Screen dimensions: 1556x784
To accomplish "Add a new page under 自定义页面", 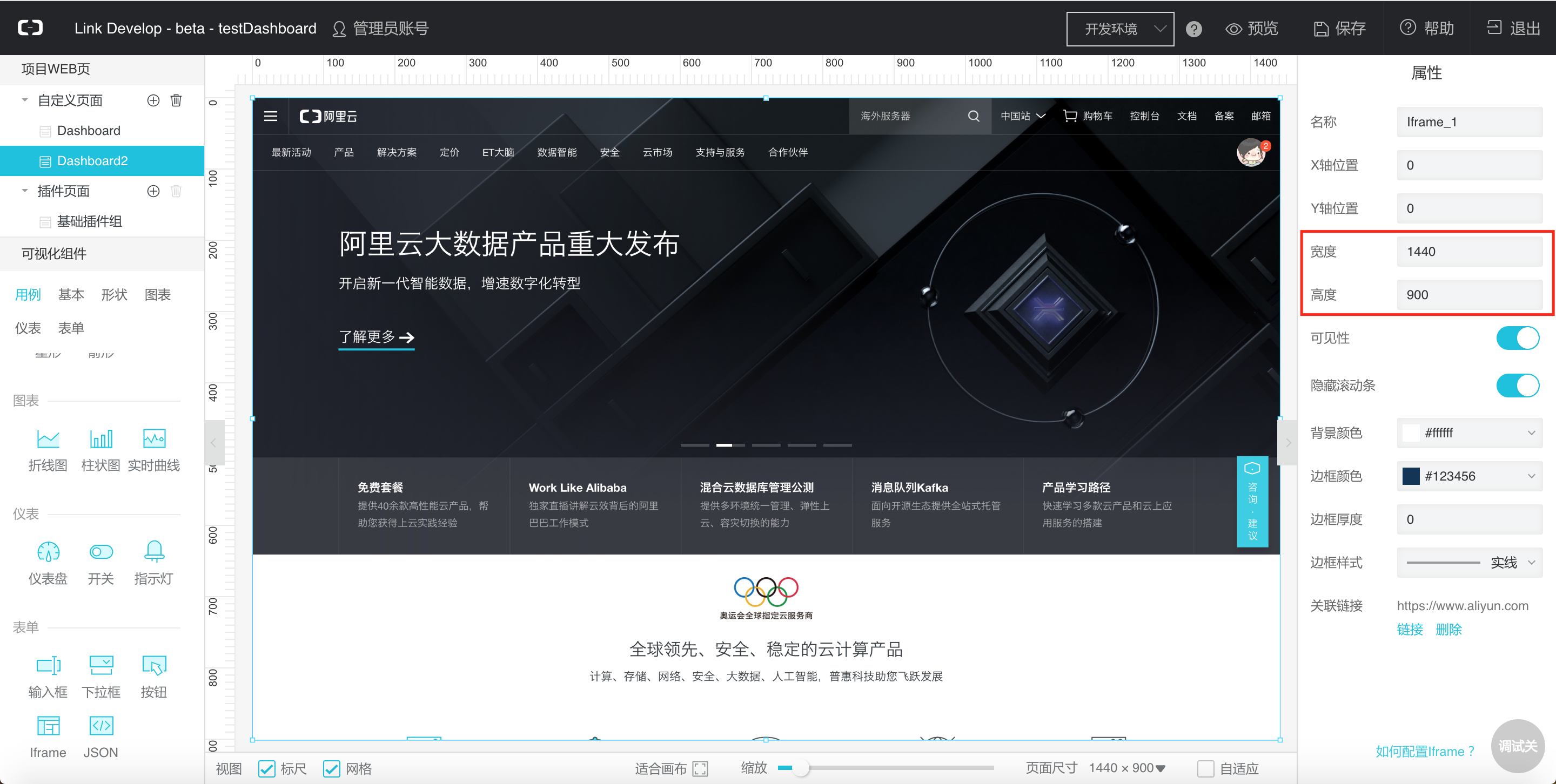I will point(153,100).
